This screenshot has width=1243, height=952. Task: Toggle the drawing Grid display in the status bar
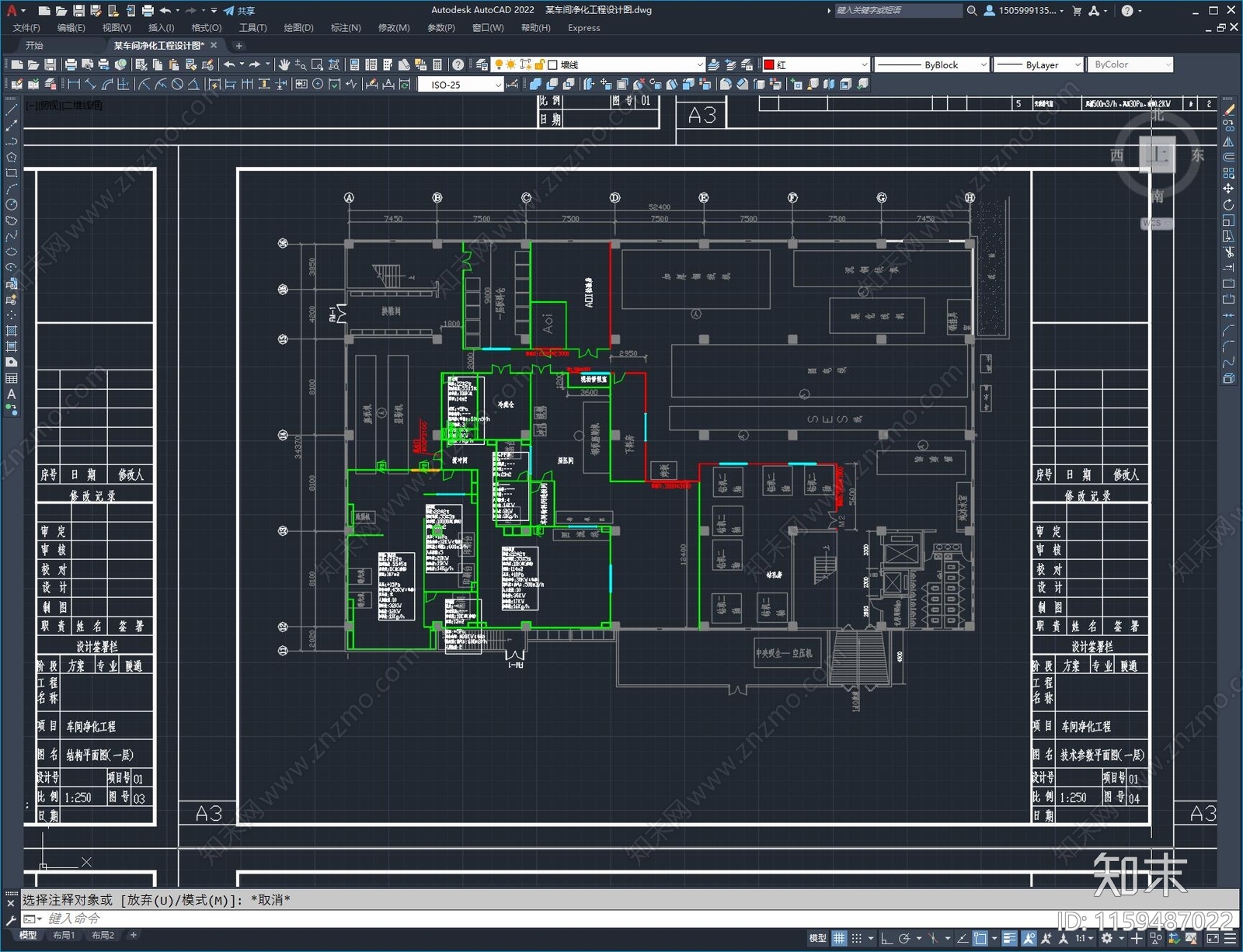(x=839, y=939)
